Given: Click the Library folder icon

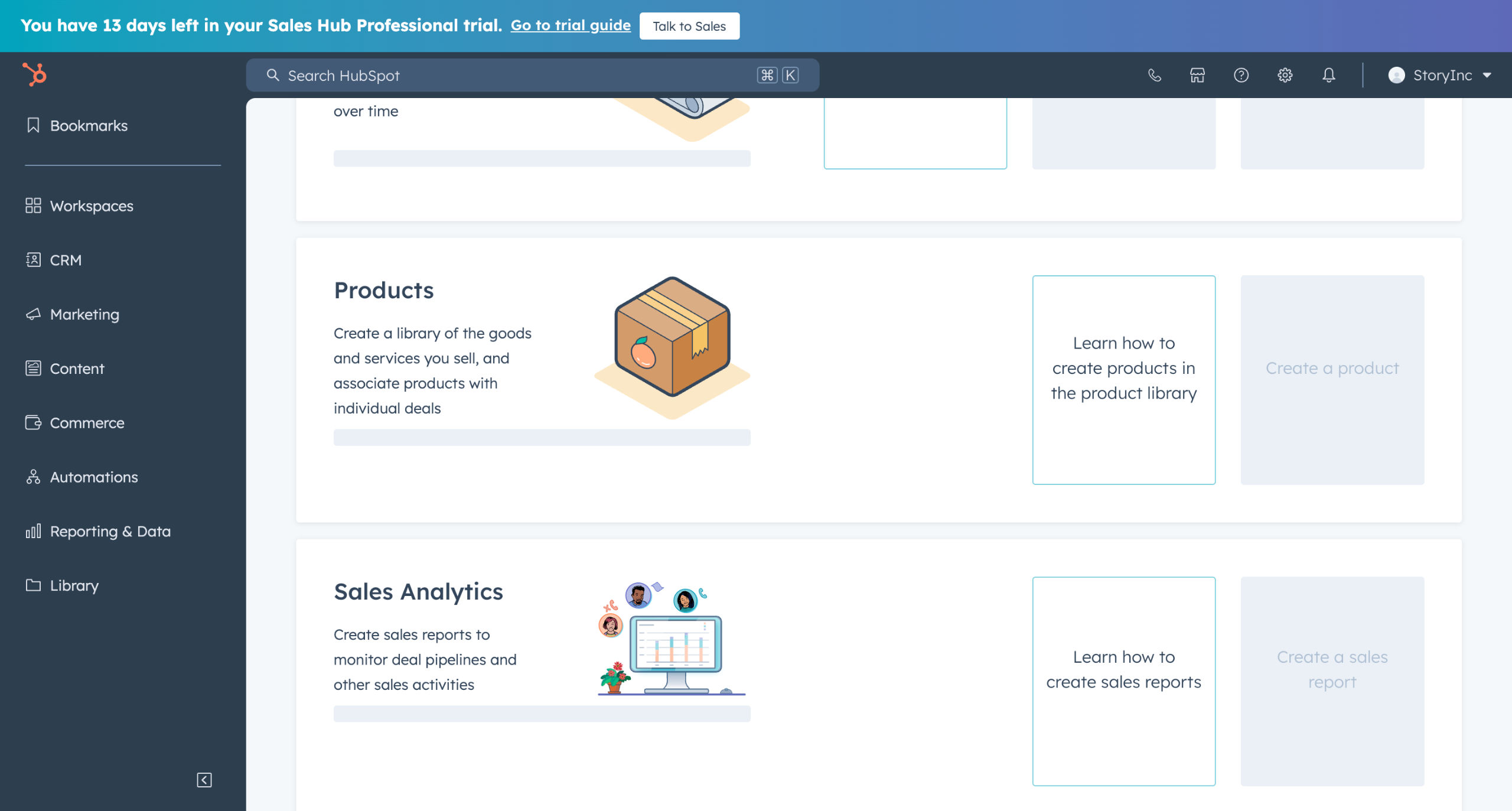Looking at the screenshot, I should pos(33,585).
